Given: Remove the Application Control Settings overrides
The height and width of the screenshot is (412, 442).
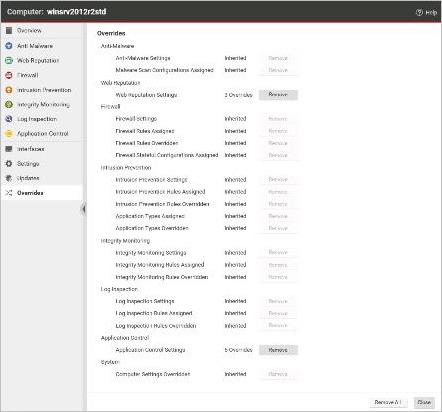Looking at the screenshot, I should 278,350.
